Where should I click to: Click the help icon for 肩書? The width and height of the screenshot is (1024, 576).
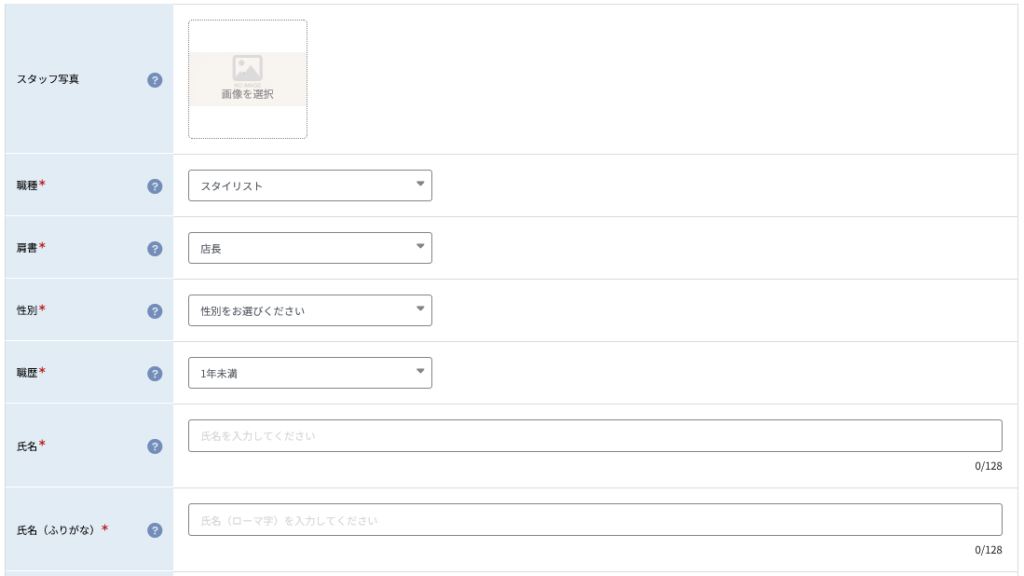(x=155, y=249)
